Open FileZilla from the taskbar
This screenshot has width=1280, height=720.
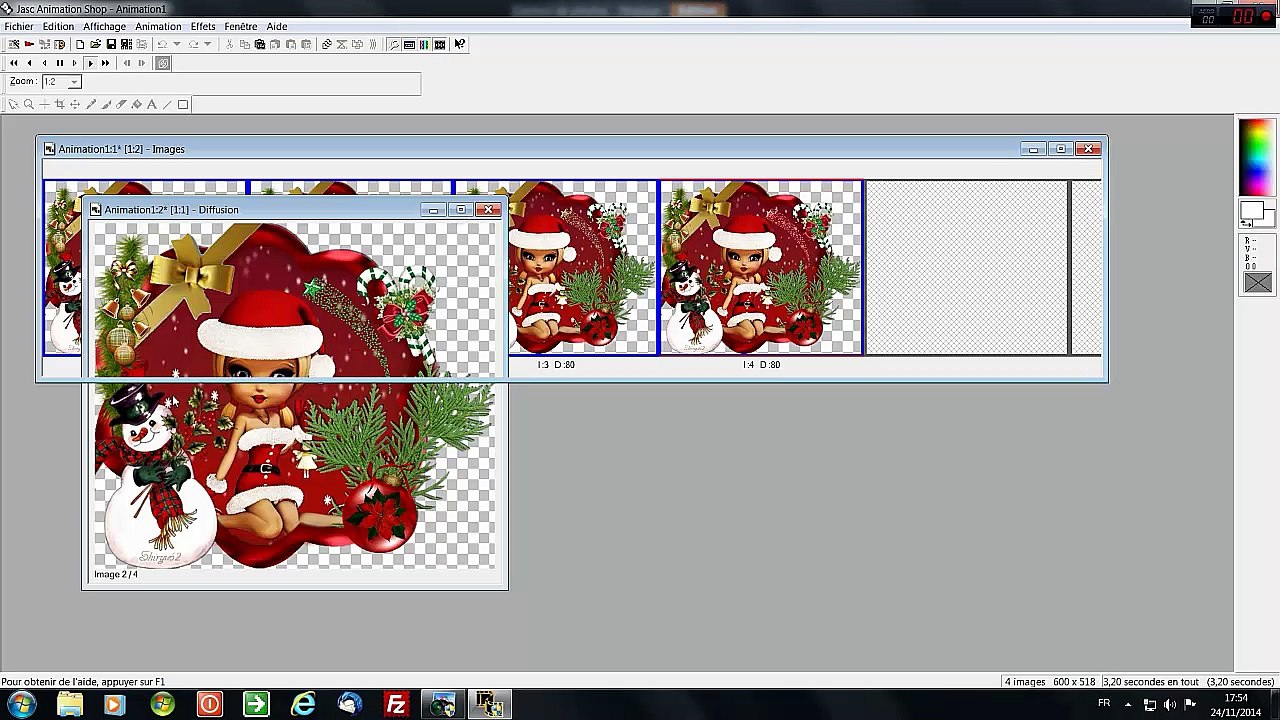point(396,704)
